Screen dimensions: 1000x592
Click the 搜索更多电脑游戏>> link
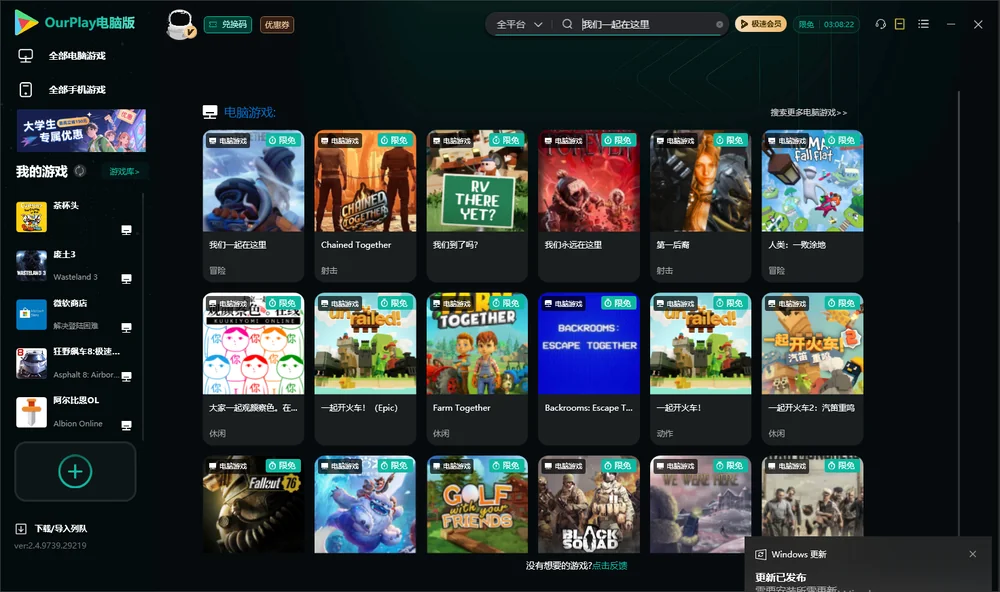coord(808,112)
